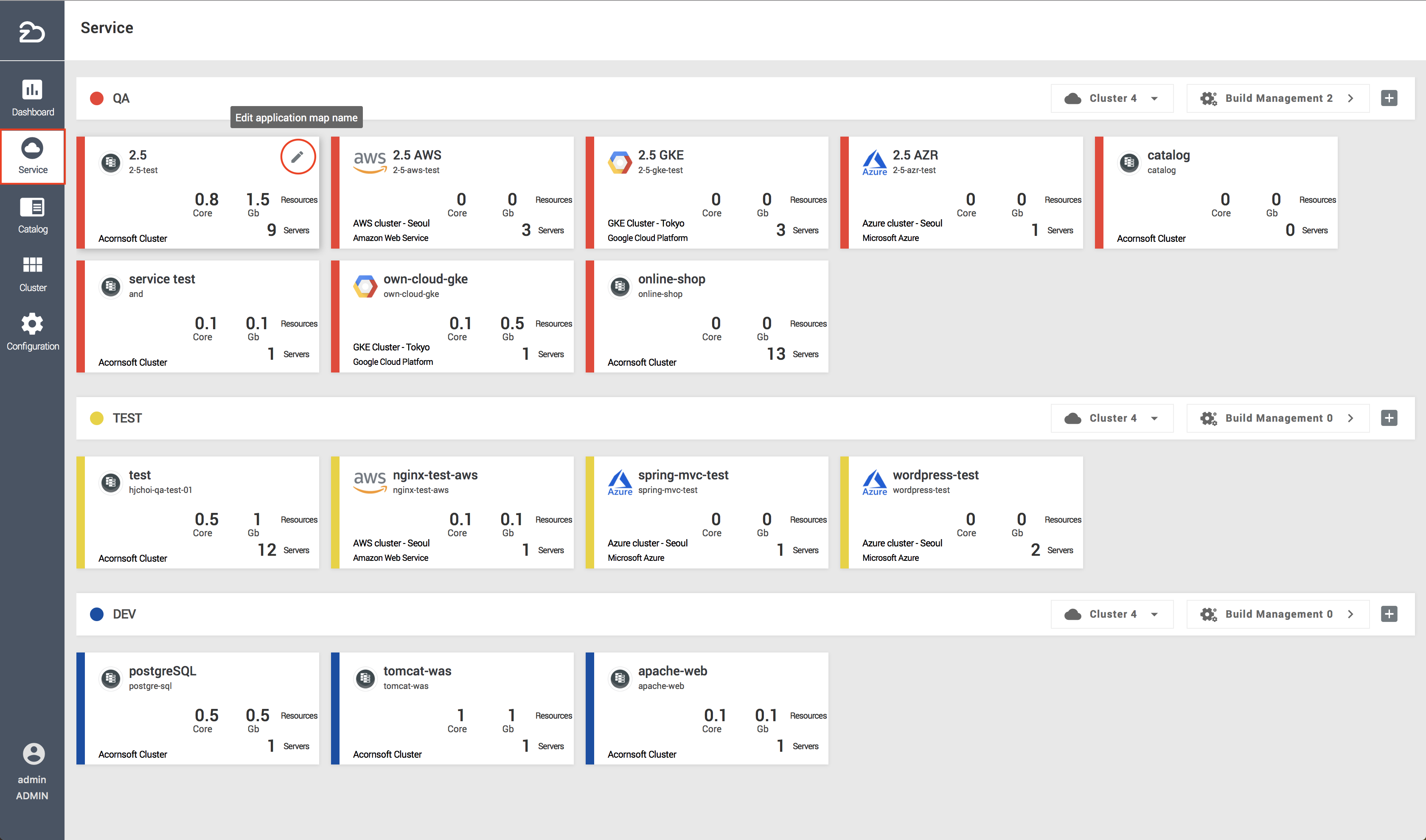Click the plus icon in DEV section

(x=1389, y=613)
